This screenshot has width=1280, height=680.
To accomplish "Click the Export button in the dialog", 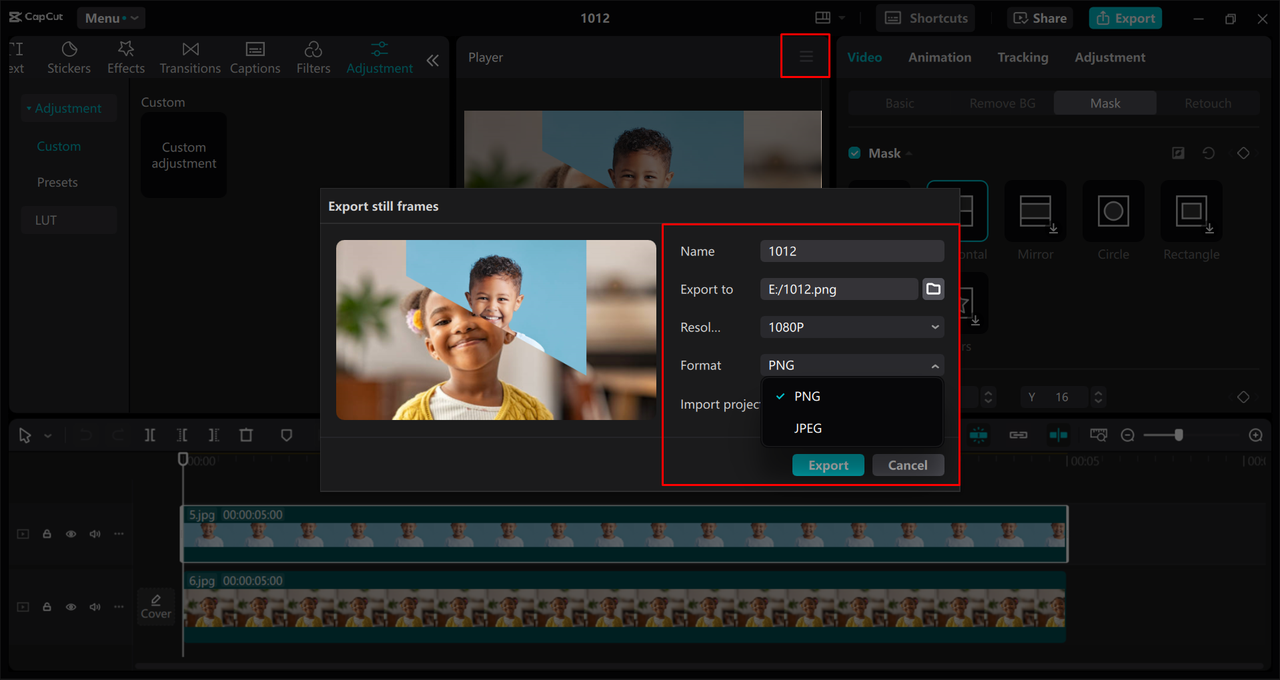I will click(828, 464).
